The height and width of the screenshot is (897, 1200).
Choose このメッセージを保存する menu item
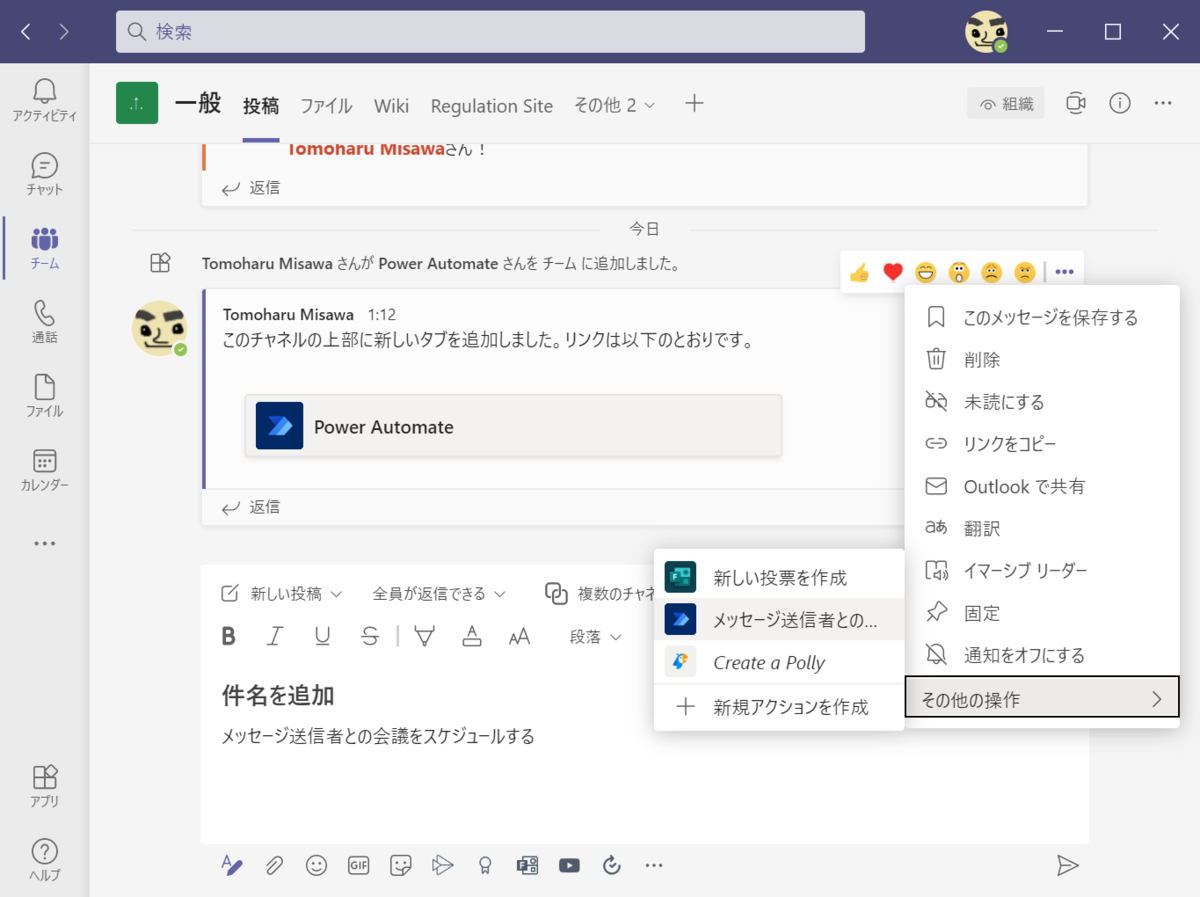point(1042,317)
